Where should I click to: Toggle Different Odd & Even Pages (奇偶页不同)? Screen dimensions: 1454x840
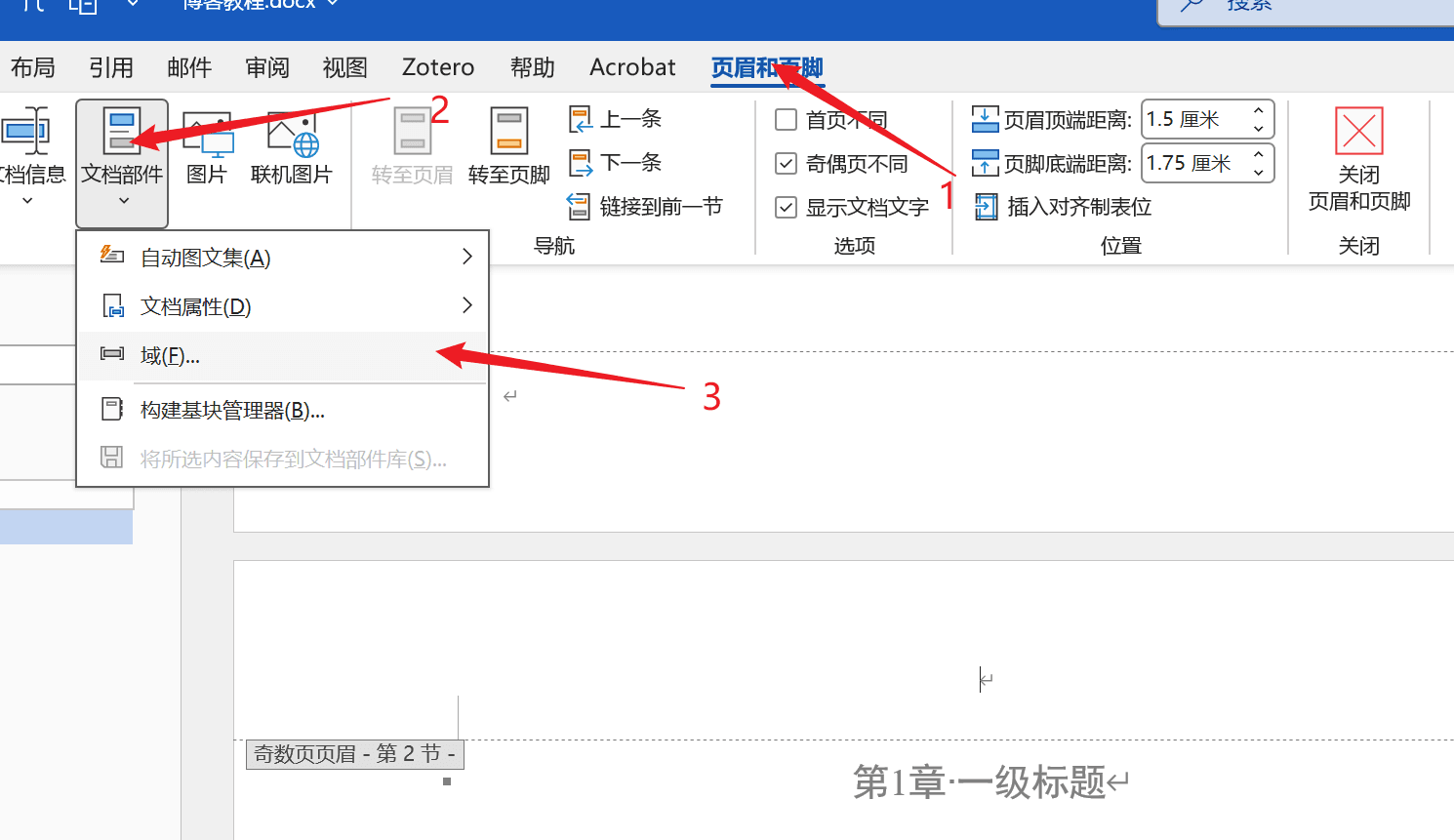(787, 163)
